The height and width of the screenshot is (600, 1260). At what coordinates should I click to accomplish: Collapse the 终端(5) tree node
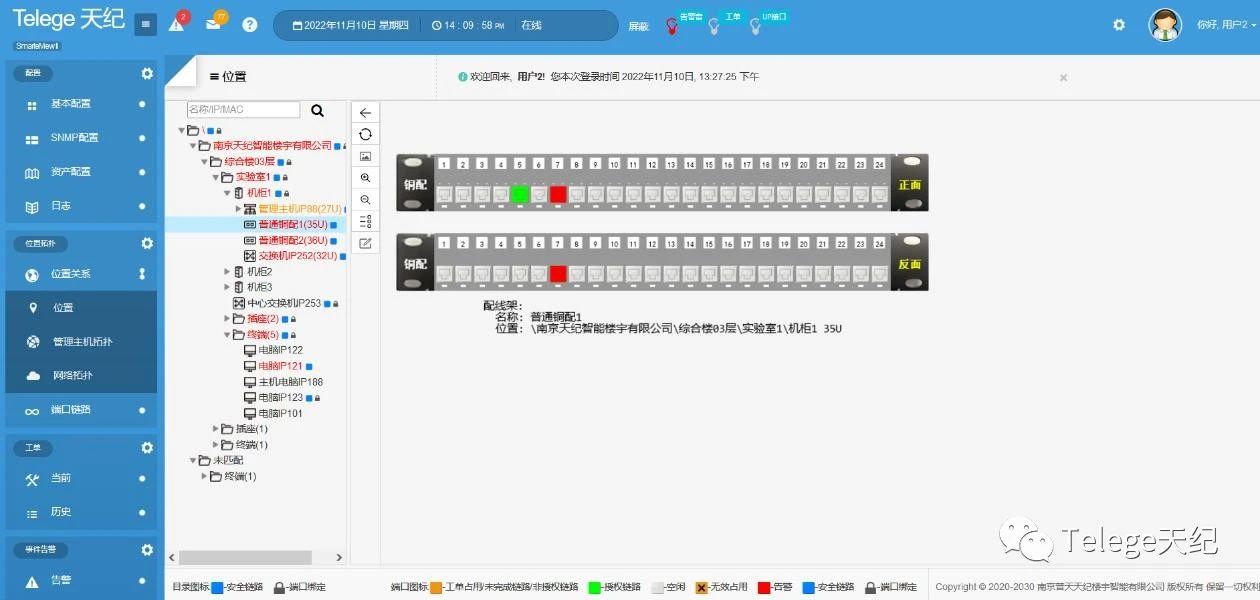tap(228, 335)
